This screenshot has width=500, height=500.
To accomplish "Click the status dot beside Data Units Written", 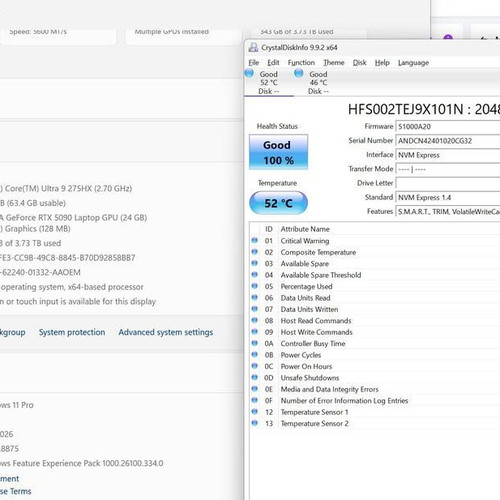I will (255, 309).
